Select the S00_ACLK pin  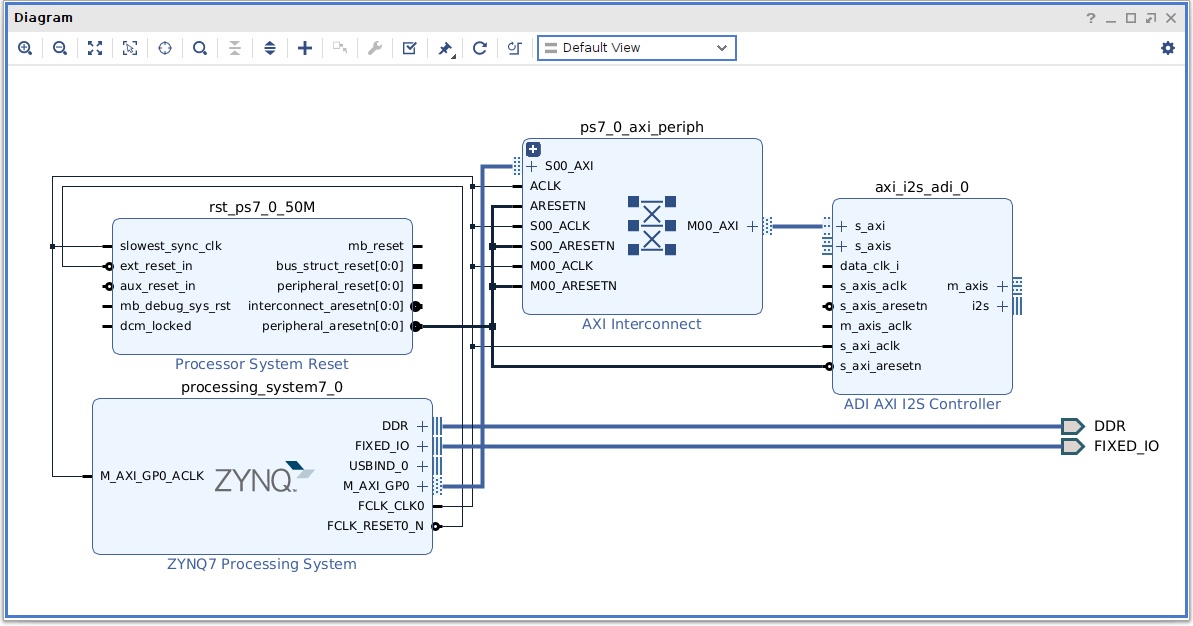(560, 226)
